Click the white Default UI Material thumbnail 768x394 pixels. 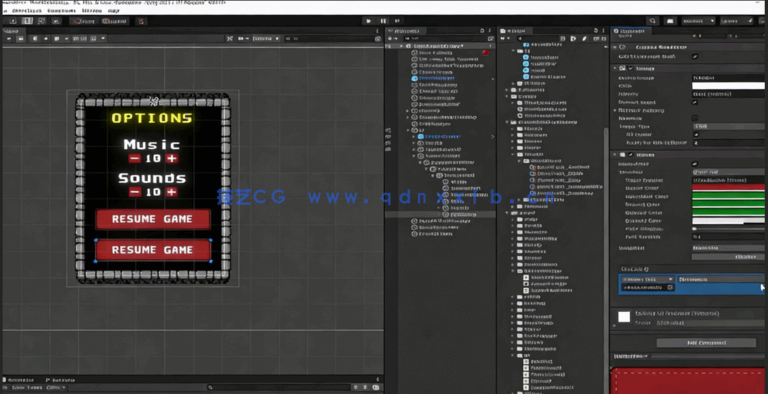click(x=624, y=317)
